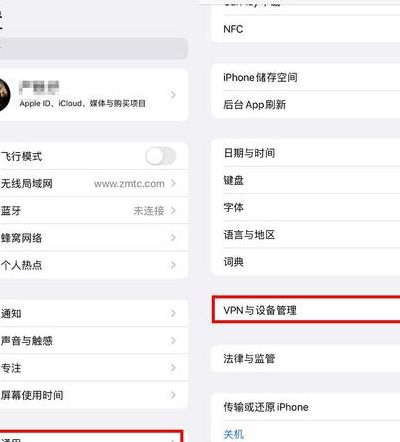The width and height of the screenshot is (400, 442).
Task: Open 传输或还原 iPhone option
Action: tap(306, 407)
